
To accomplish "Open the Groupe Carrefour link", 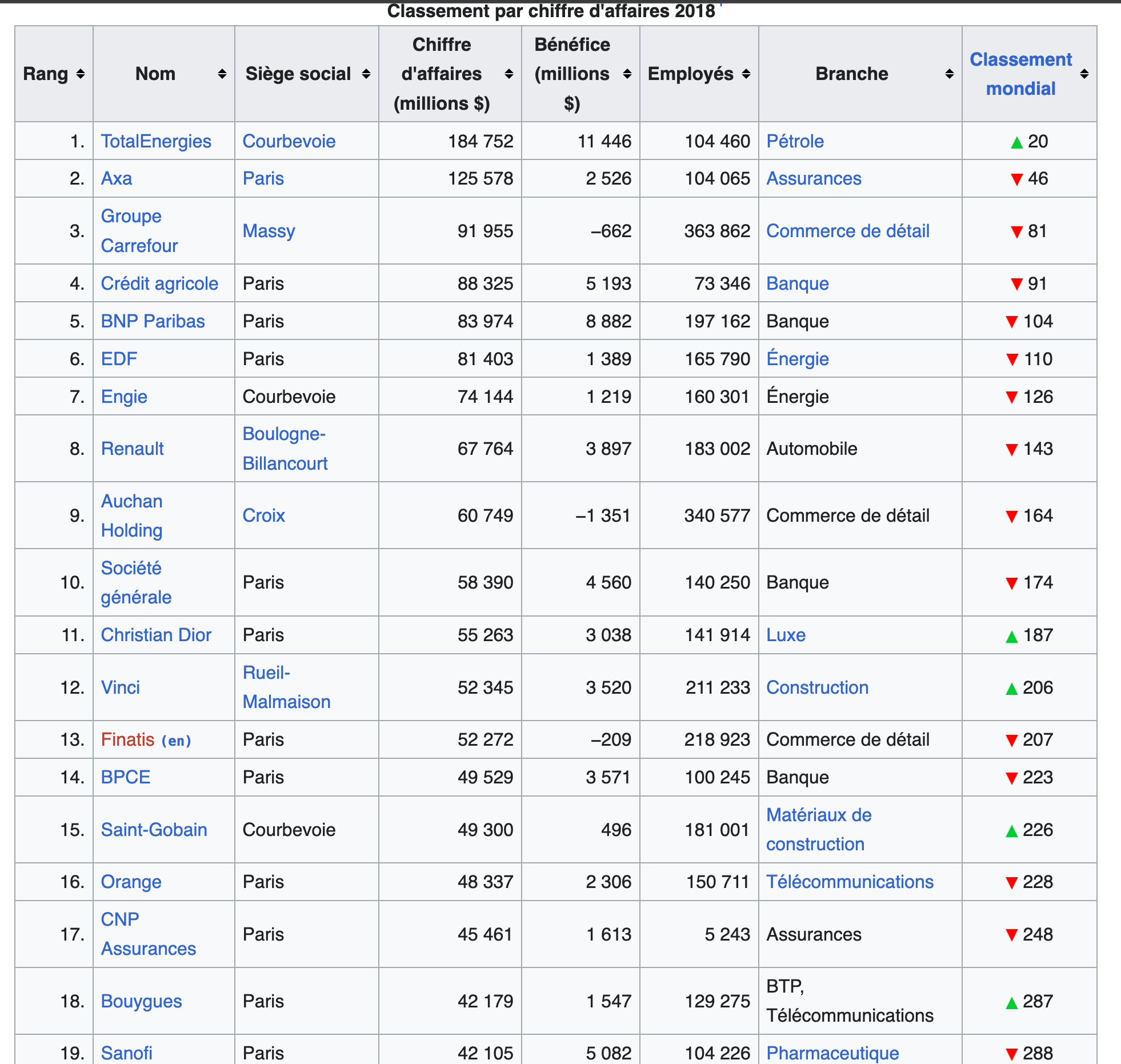I will click(139, 231).
